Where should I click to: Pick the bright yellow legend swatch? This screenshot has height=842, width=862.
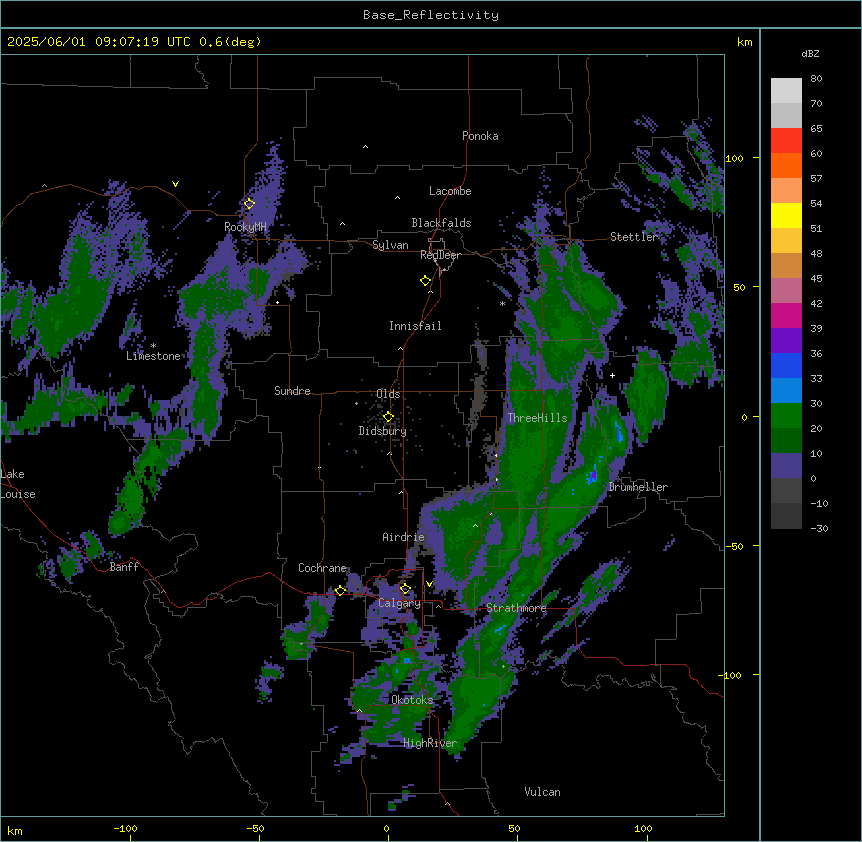[x=786, y=215]
